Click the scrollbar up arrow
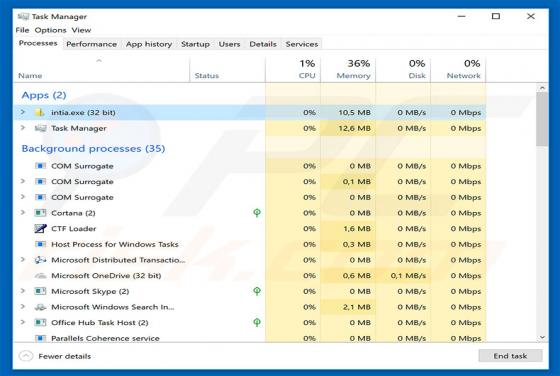This screenshot has height=376, width=560. pyautogui.click(x=542, y=88)
